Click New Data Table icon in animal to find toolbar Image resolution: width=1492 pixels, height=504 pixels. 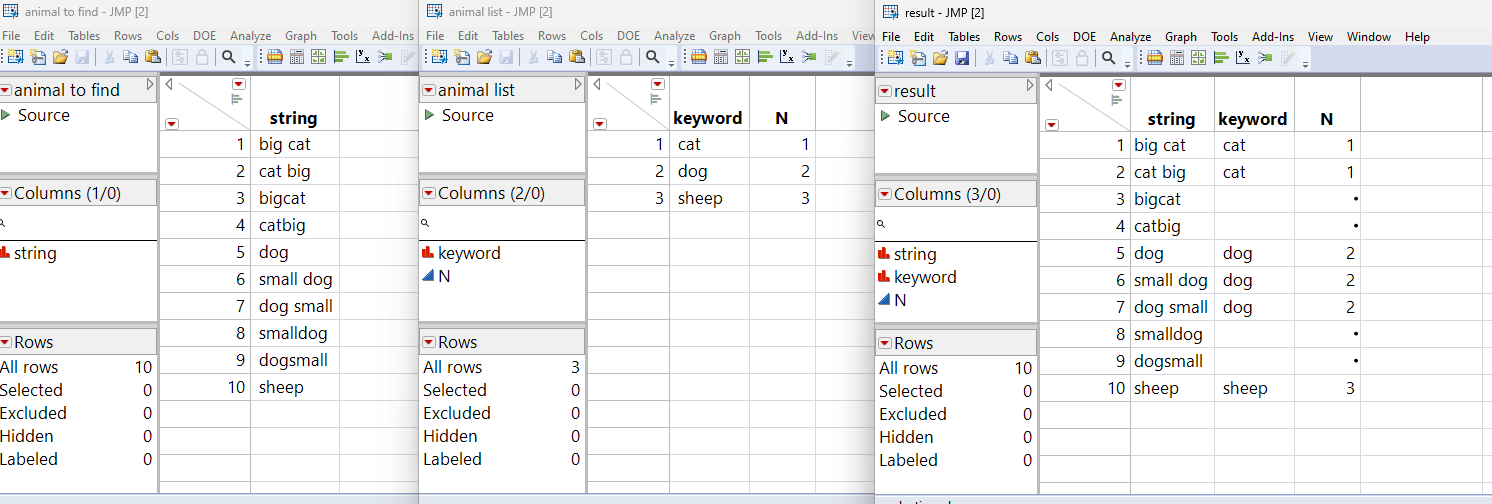[x=15, y=57]
